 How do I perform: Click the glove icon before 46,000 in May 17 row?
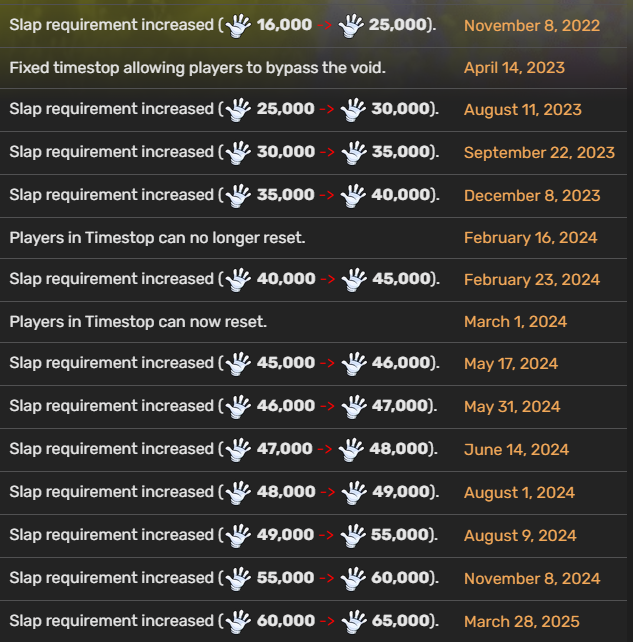(354, 364)
